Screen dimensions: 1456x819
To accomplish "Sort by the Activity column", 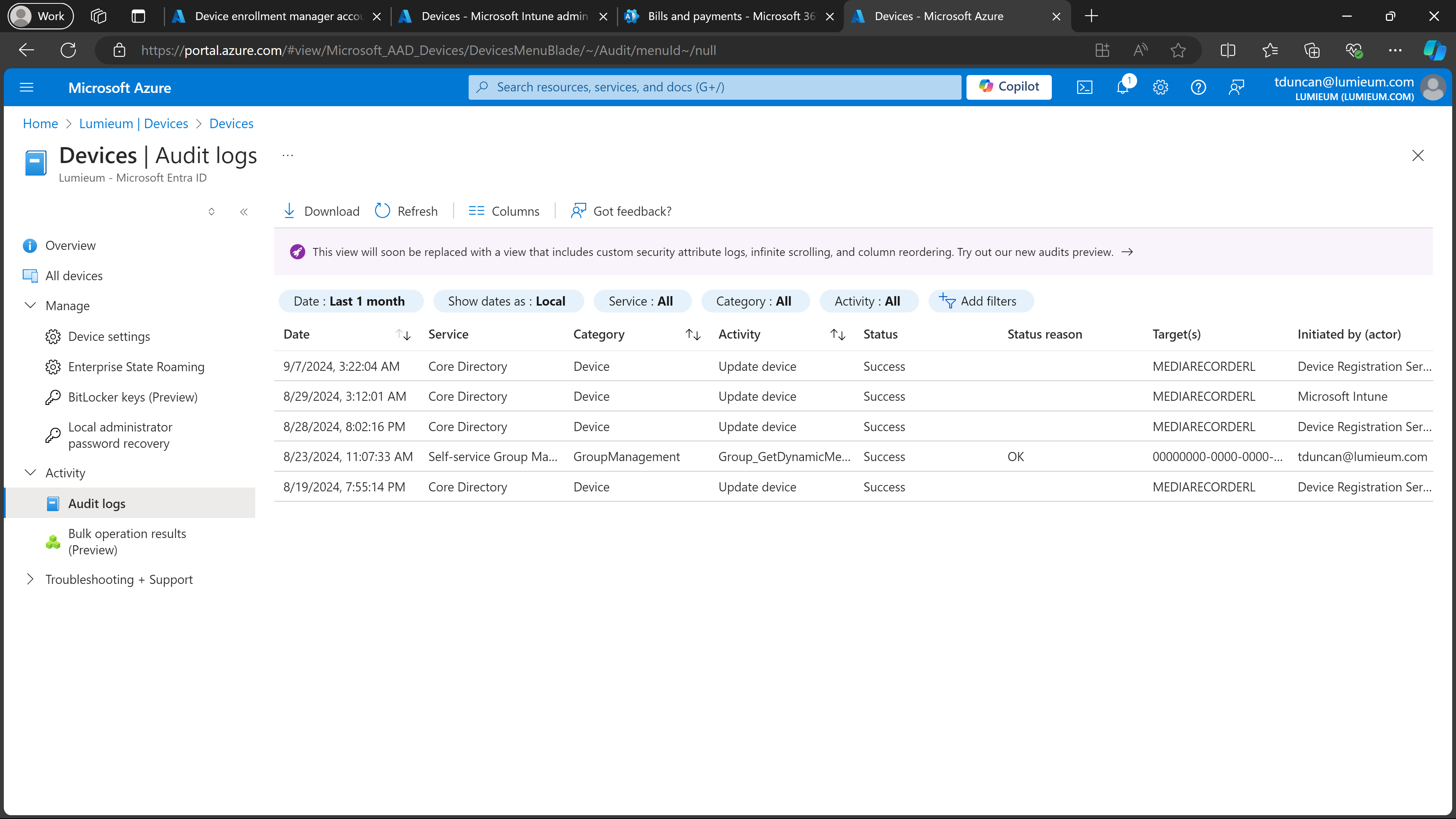I will 838,334.
